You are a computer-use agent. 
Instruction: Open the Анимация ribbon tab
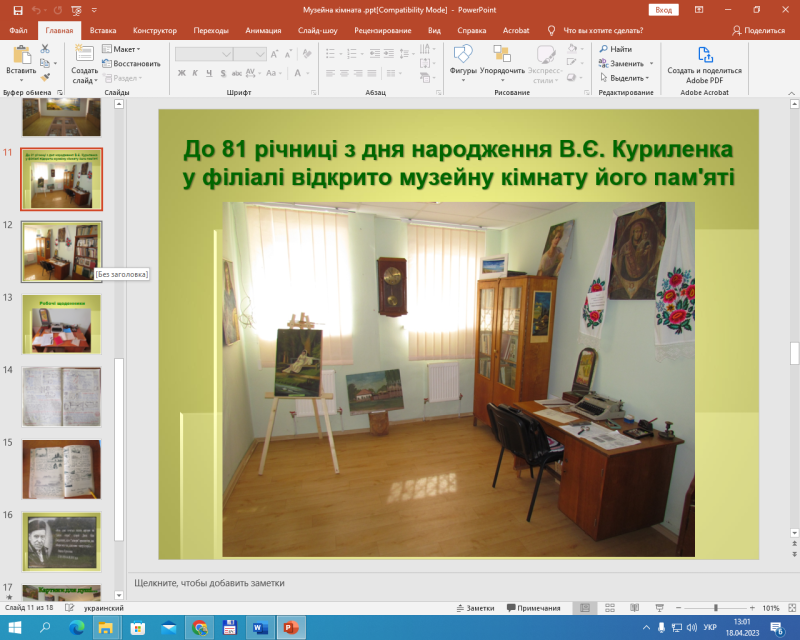[263, 31]
